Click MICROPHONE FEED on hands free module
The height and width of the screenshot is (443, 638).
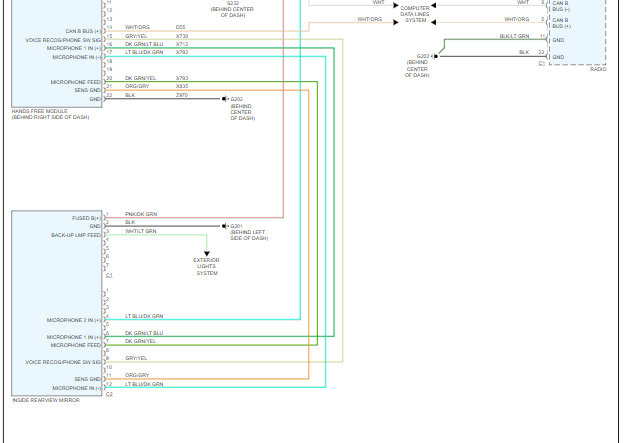coord(76,82)
